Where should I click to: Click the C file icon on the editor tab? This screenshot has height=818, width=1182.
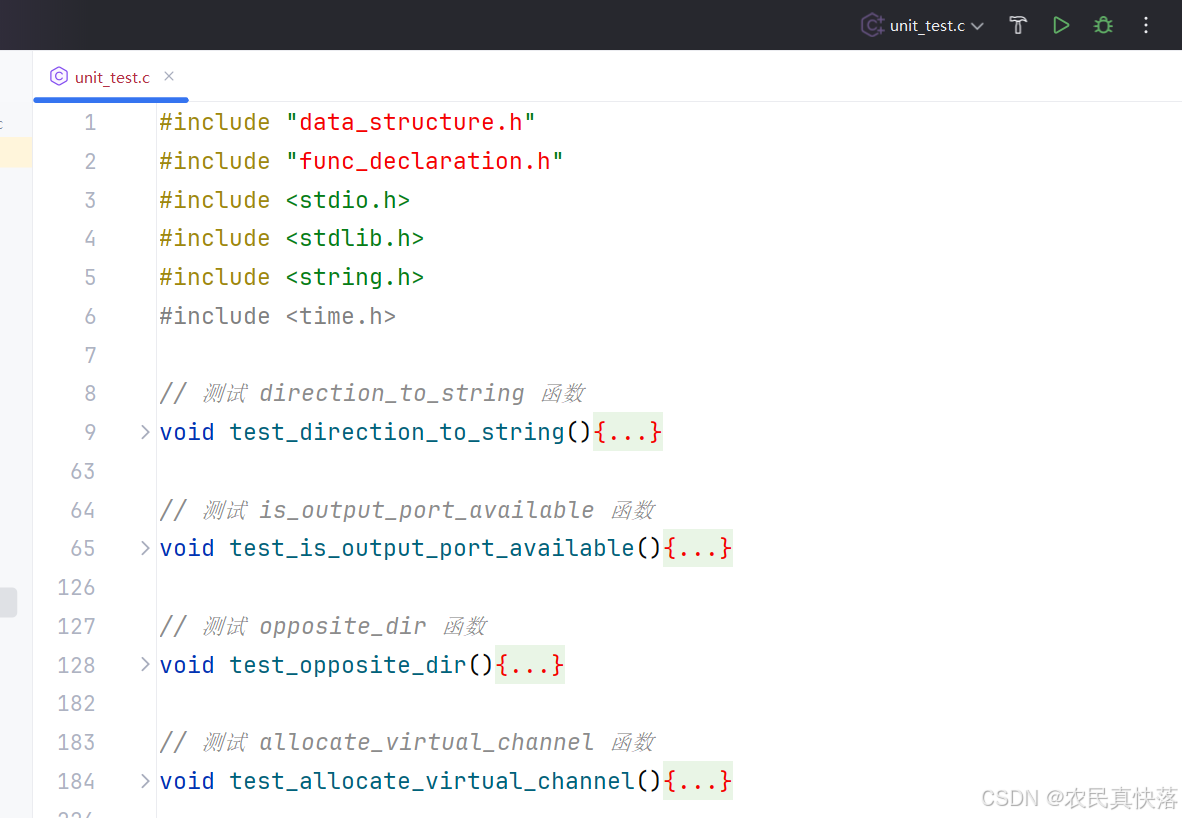pos(59,77)
